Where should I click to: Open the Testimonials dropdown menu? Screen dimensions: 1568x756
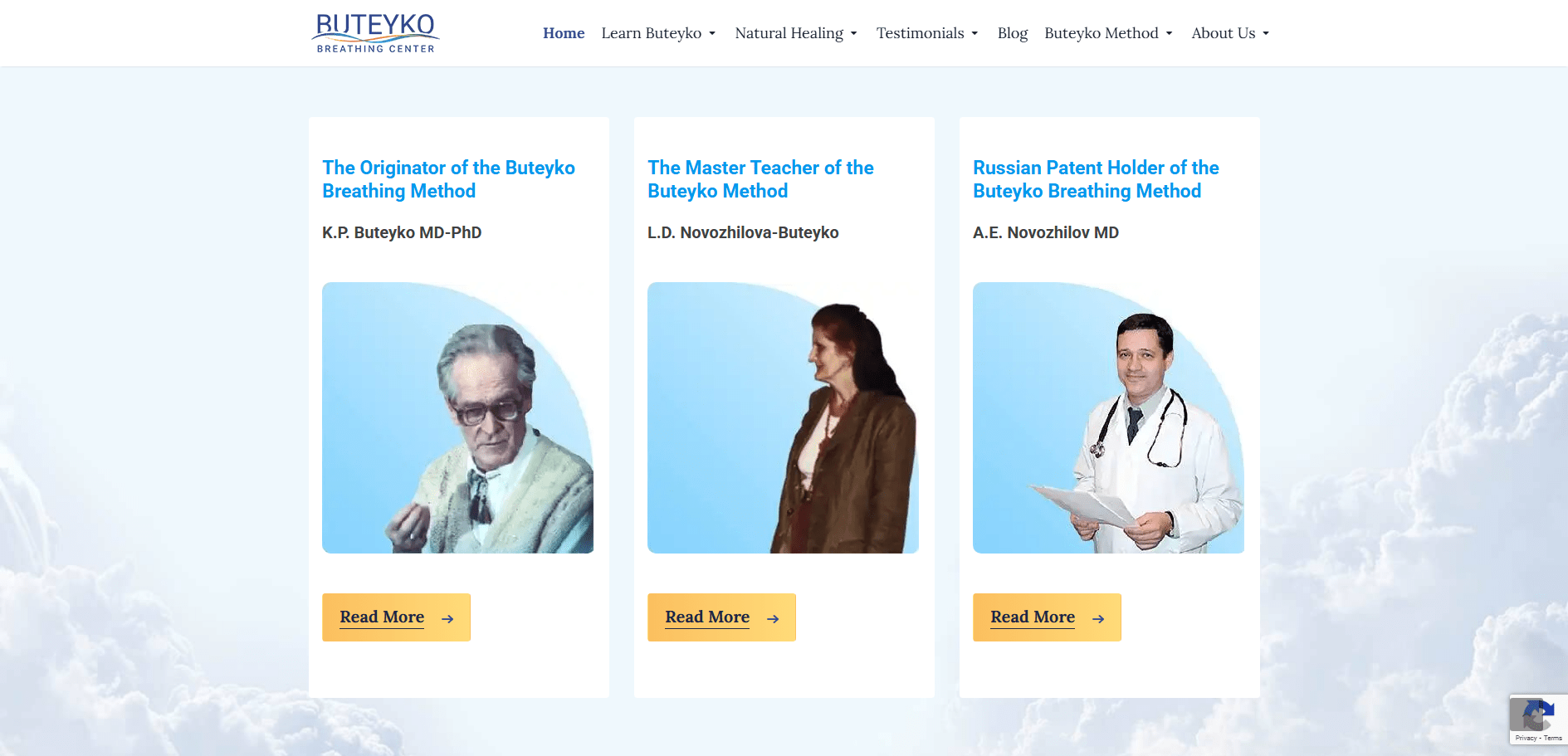click(x=927, y=33)
